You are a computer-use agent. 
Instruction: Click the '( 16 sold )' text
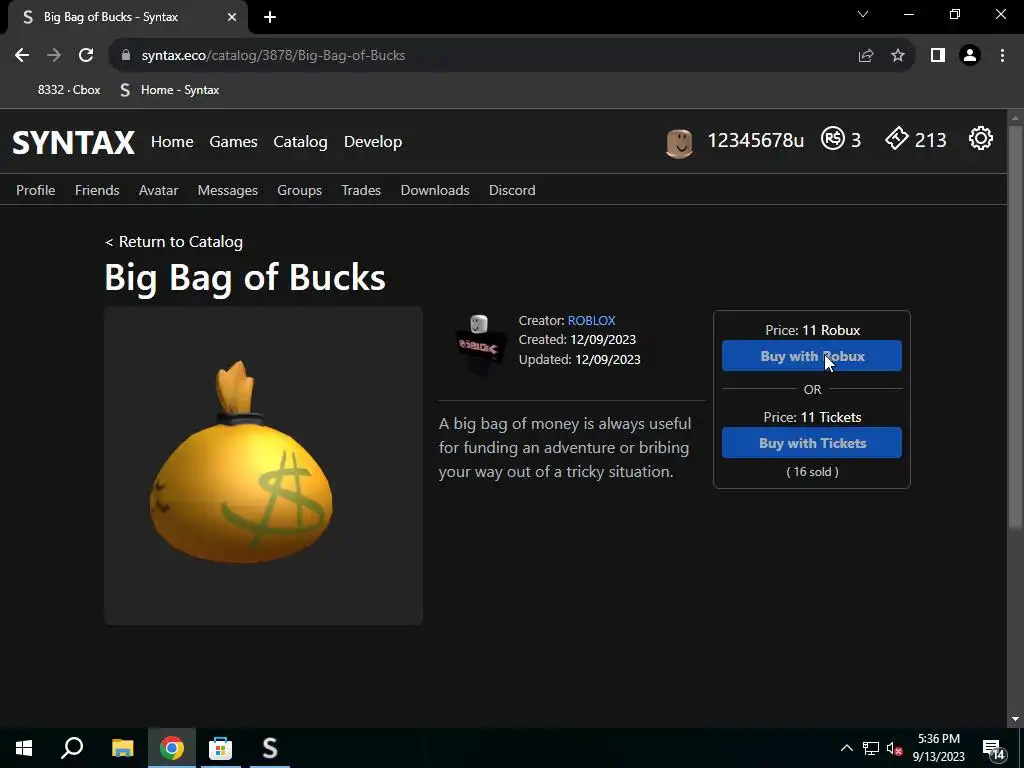click(x=812, y=472)
